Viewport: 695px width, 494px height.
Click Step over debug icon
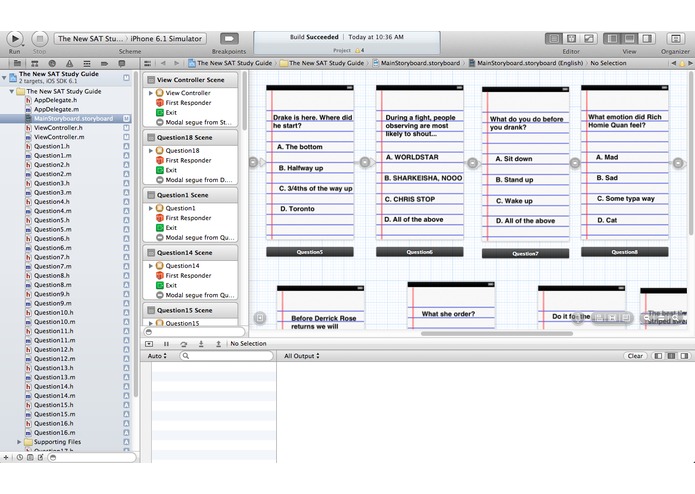click(x=184, y=344)
